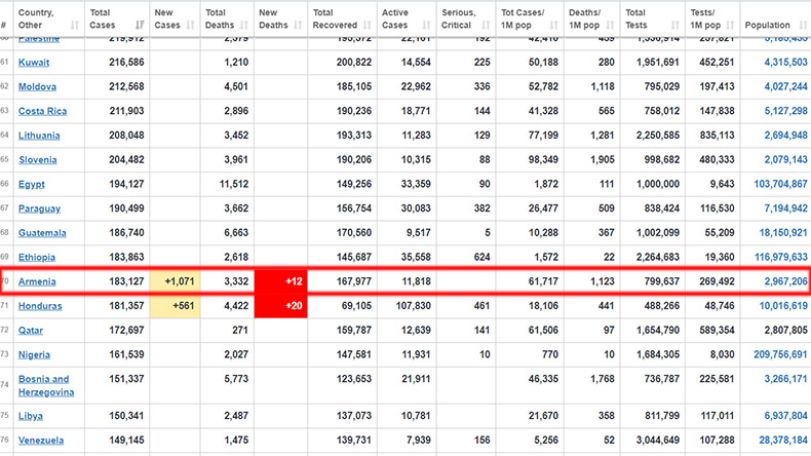The width and height of the screenshot is (811, 456).
Task: Sort by Active Cases sort icon
Action: [x=426, y=25]
